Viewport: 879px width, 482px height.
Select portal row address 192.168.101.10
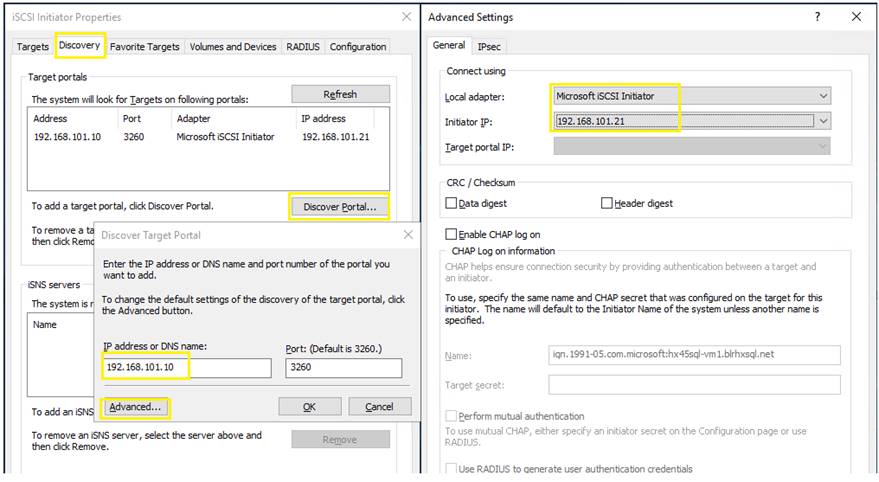coord(67,137)
